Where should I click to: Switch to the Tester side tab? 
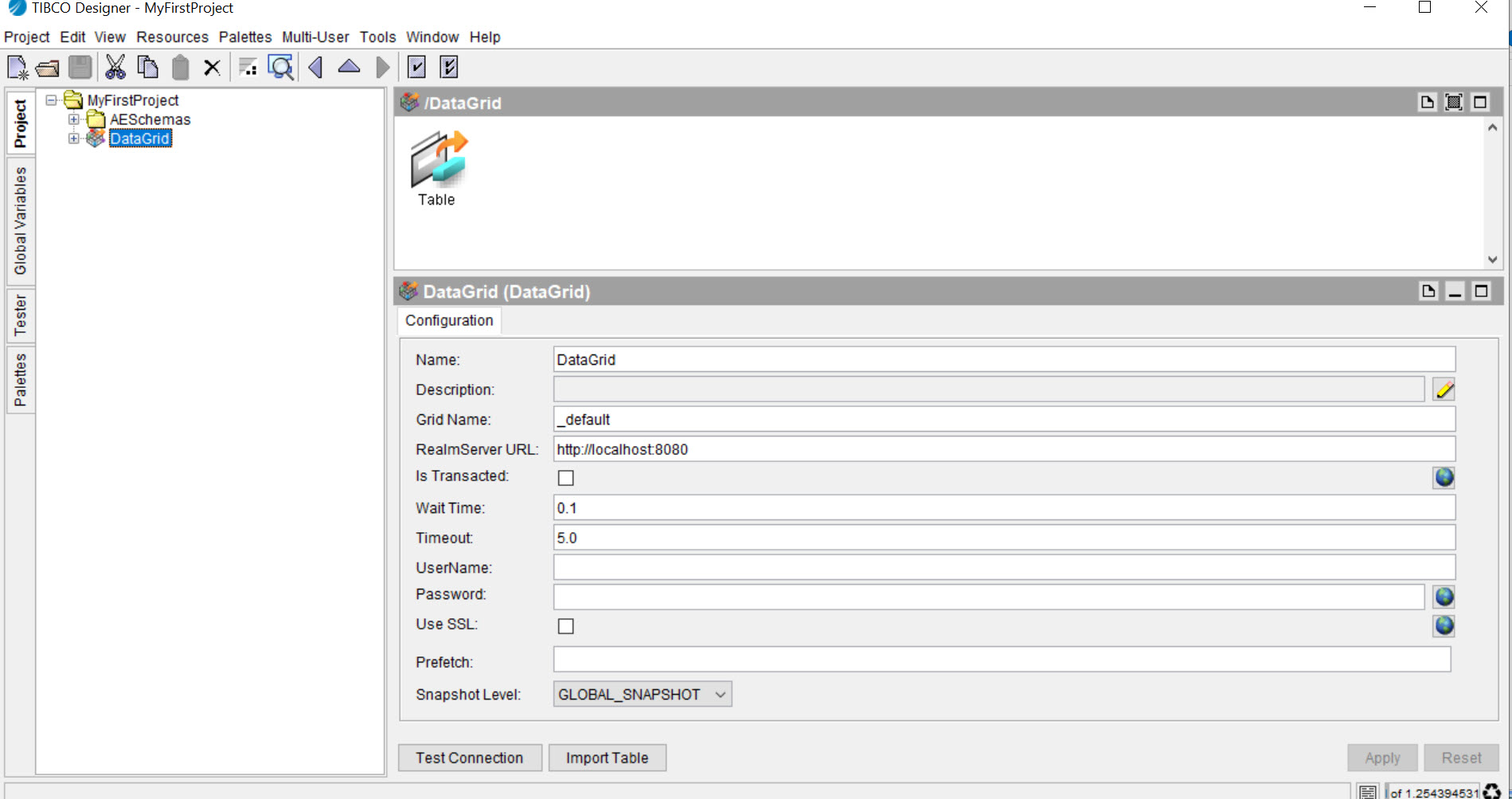(x=21, y=315)
